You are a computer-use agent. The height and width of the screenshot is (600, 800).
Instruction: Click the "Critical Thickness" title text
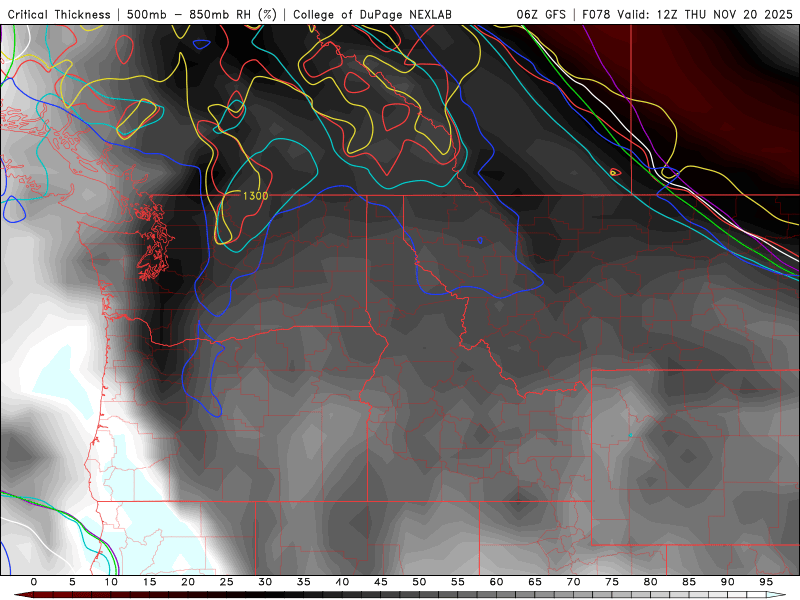[59, 14]
